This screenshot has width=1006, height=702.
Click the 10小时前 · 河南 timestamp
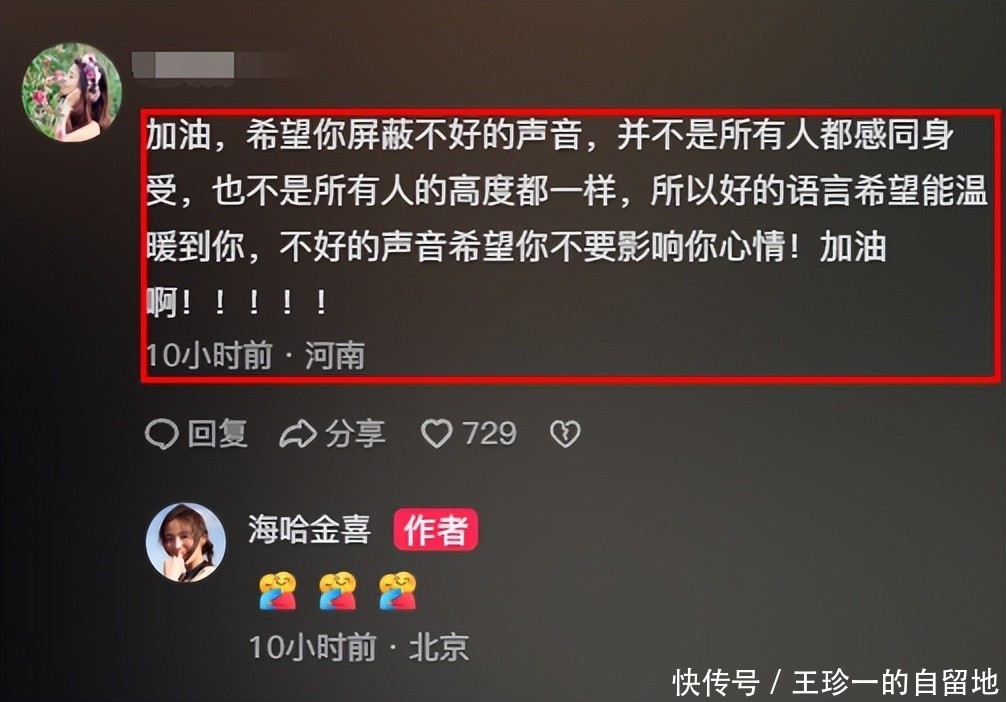point(255,355)
